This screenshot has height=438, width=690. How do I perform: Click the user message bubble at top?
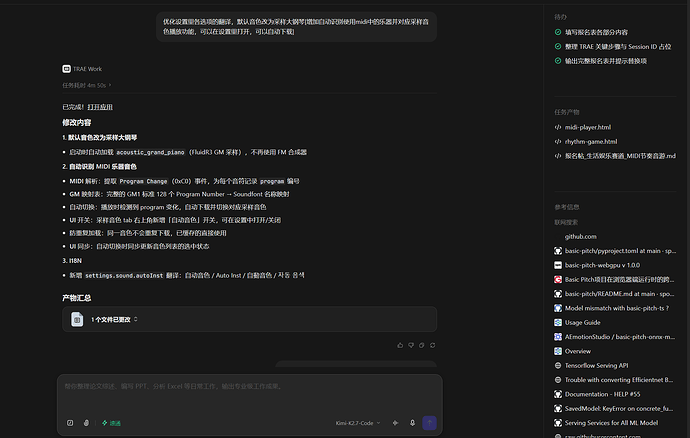296,26
